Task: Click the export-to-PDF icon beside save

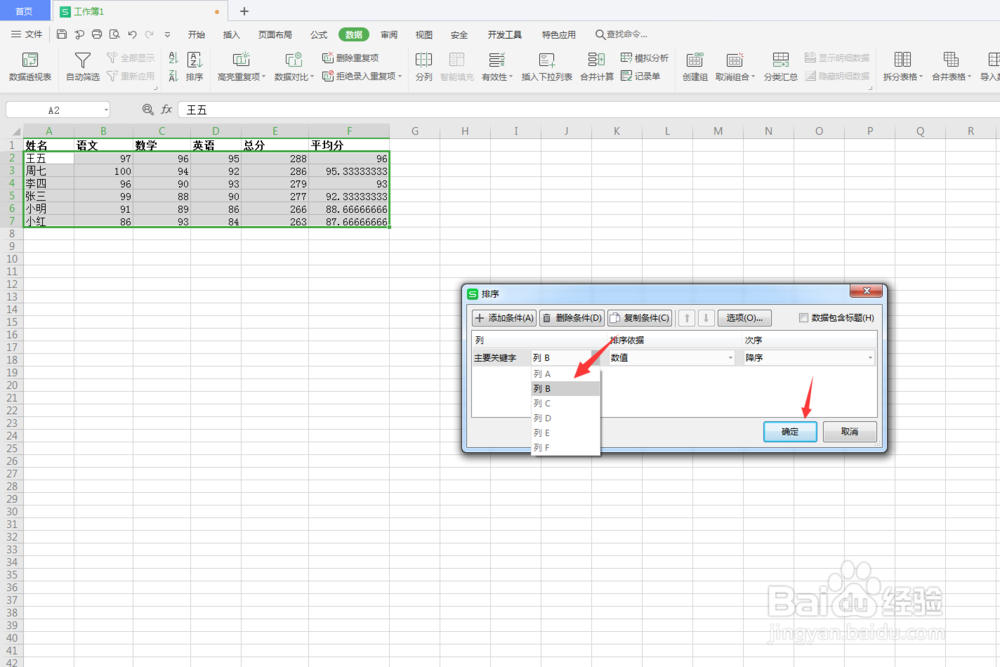Action: (x=79, y=34)
